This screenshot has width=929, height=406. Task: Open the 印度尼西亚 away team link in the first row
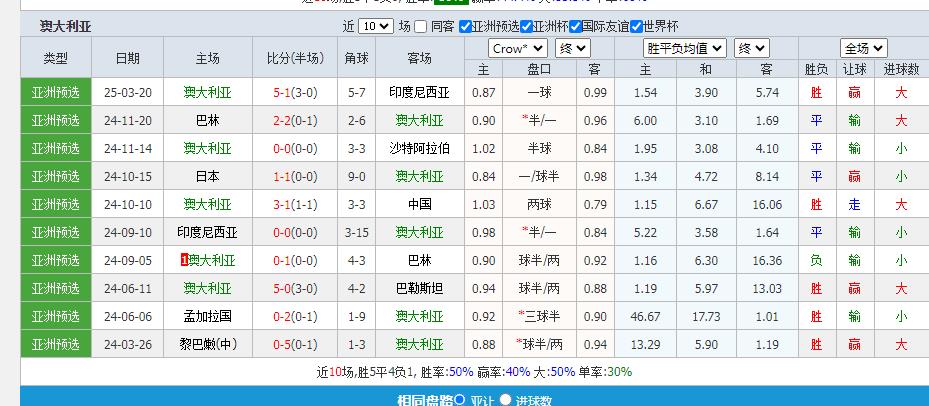click(419, 92)
